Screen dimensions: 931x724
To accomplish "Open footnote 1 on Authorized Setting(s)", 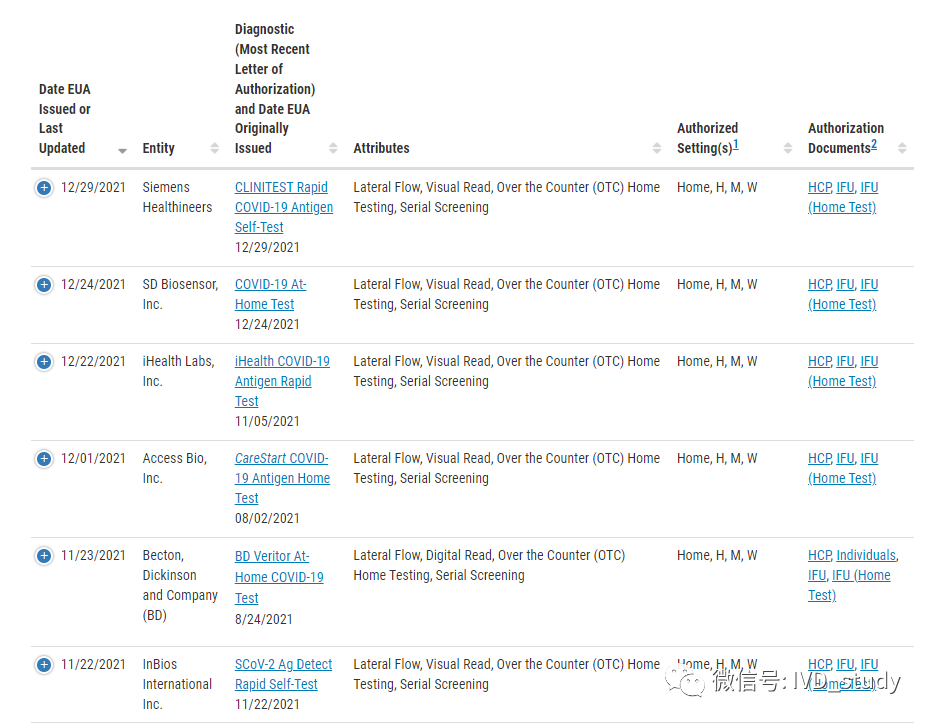I will pyautogui.click(x=736, y=145).
